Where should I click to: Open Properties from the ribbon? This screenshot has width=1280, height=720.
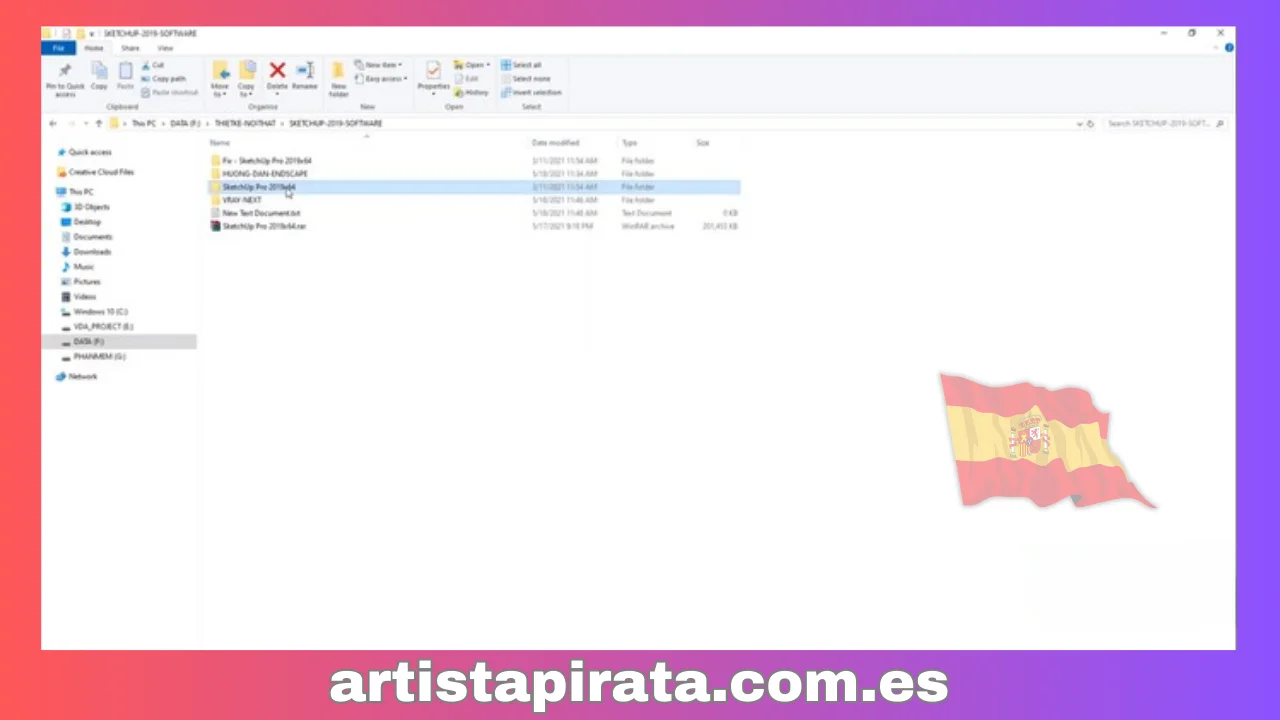(433, 76)
